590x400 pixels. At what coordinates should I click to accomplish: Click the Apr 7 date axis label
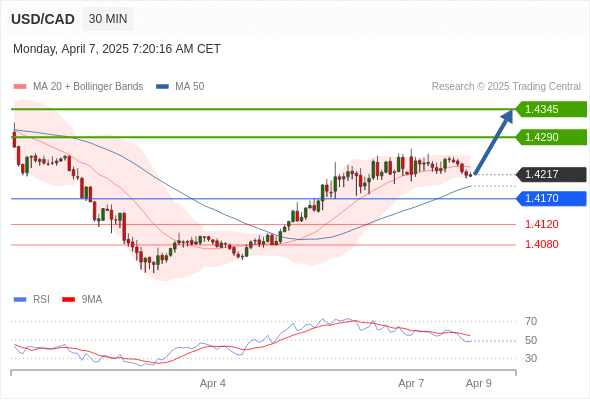pos(411,383)
